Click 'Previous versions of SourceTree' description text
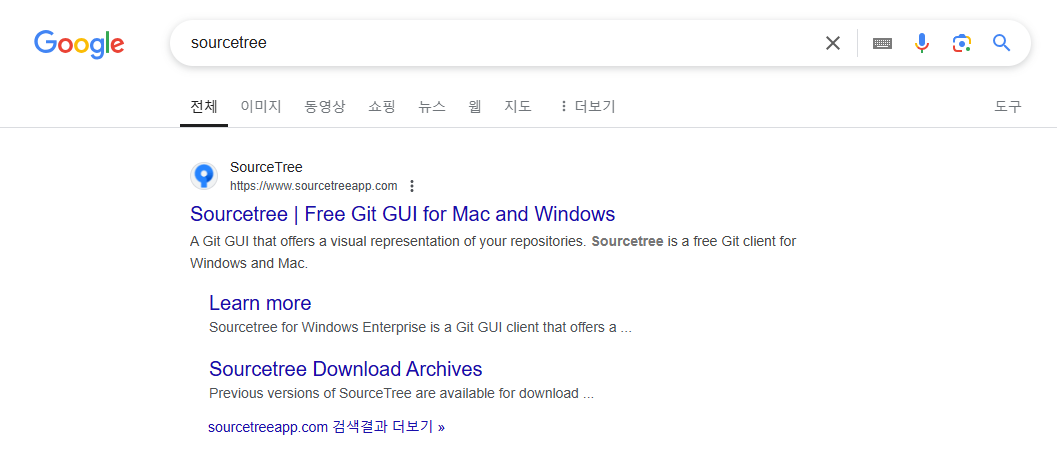The width and height of the screenshot is (1057, 473). click(401, 393)
